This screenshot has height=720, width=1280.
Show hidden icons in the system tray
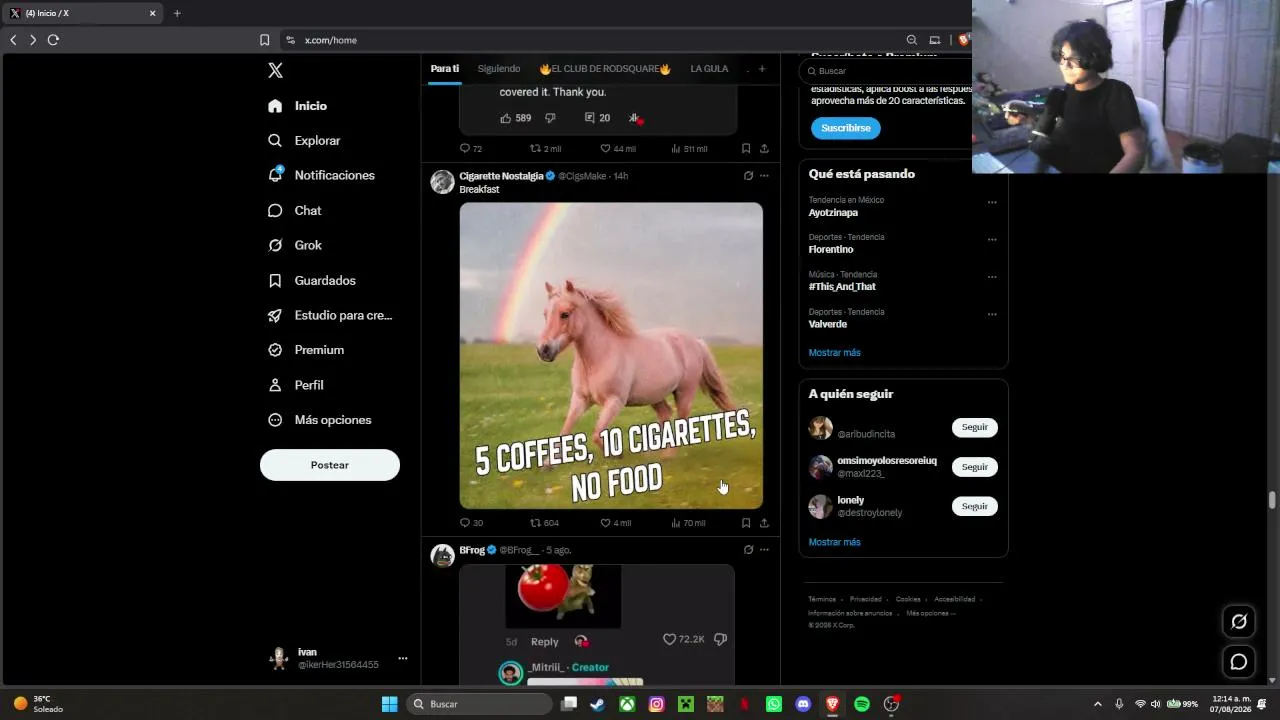(1097, 704)
